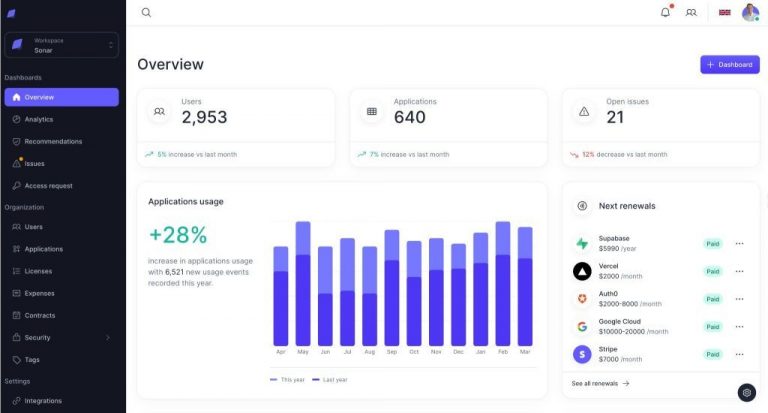Select Issues in the sidebar
The height and width of the screenshot is (413, 768).
click(x=34, y=163)
